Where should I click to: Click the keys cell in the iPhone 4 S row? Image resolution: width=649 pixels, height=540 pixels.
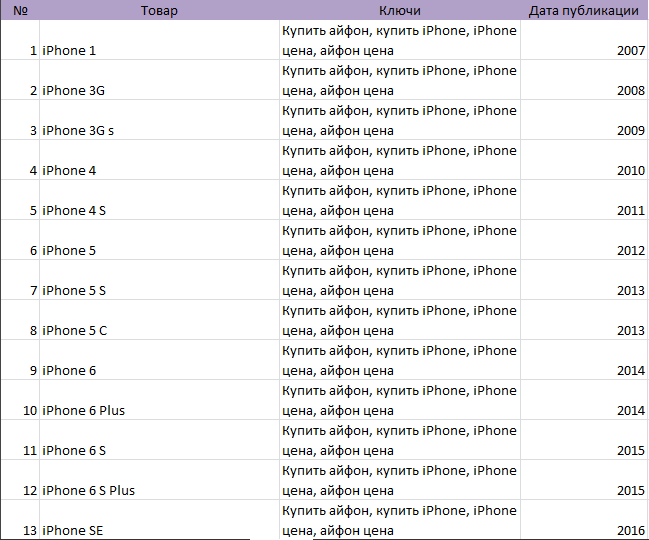click(x=400, y=200)
